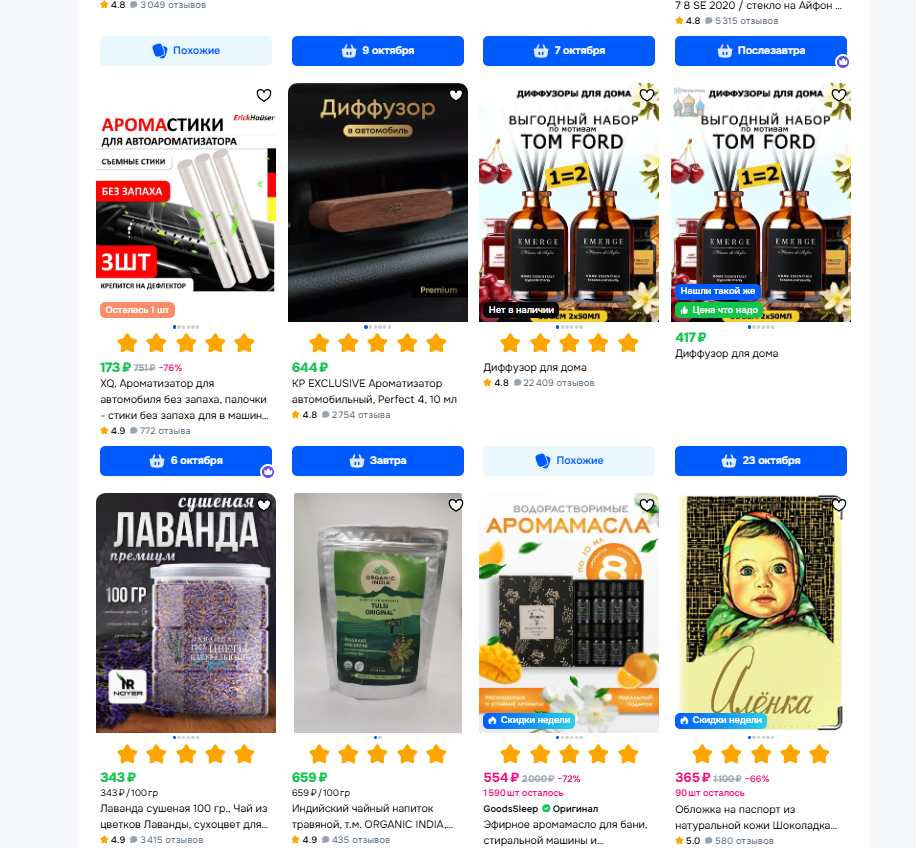Add to cart with 7 октября delivery
The width and height of the screenshot is (916, 848).
(x=568, y=51)
